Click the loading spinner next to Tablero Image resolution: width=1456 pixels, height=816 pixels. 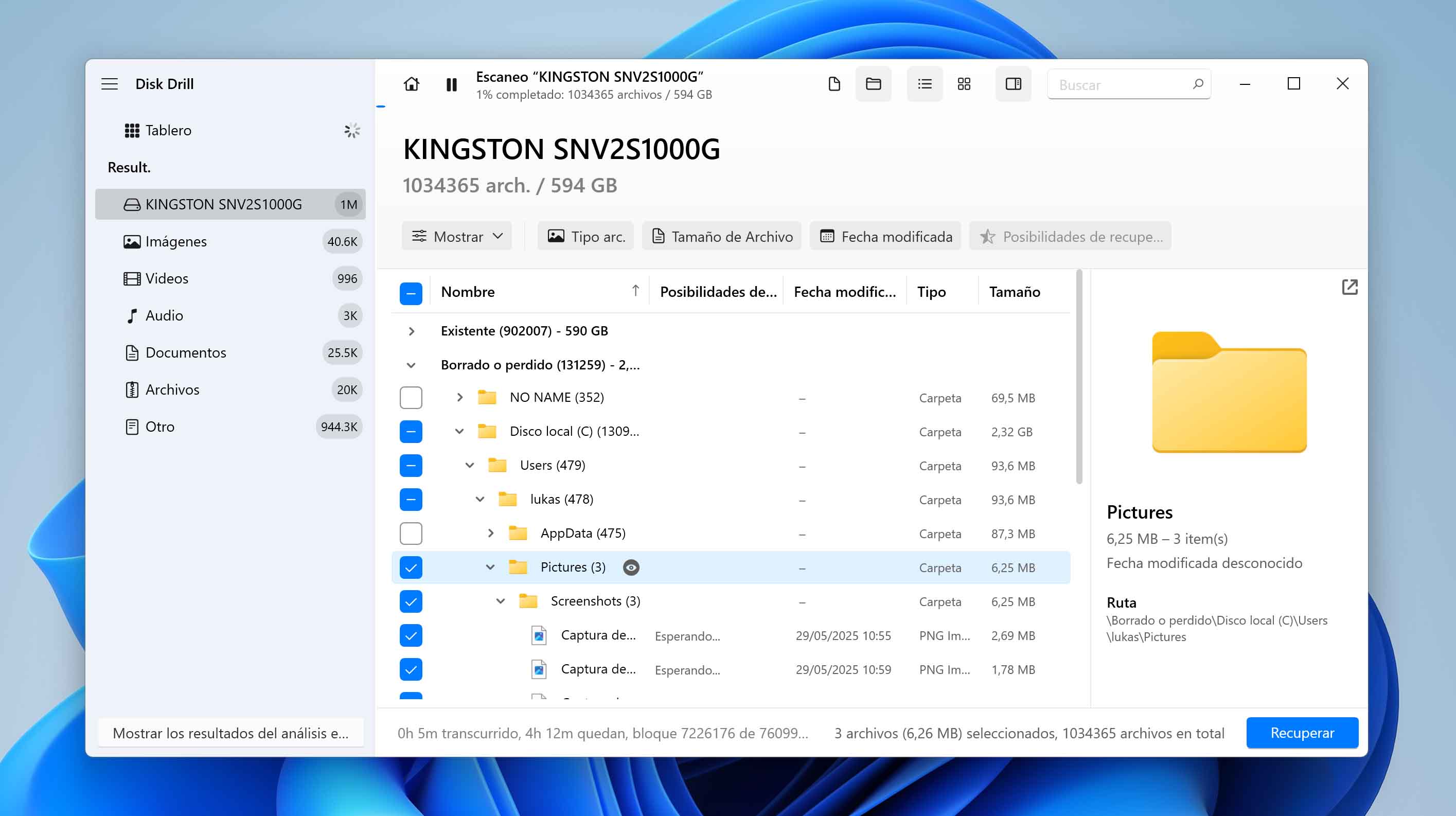click(351, 131)
